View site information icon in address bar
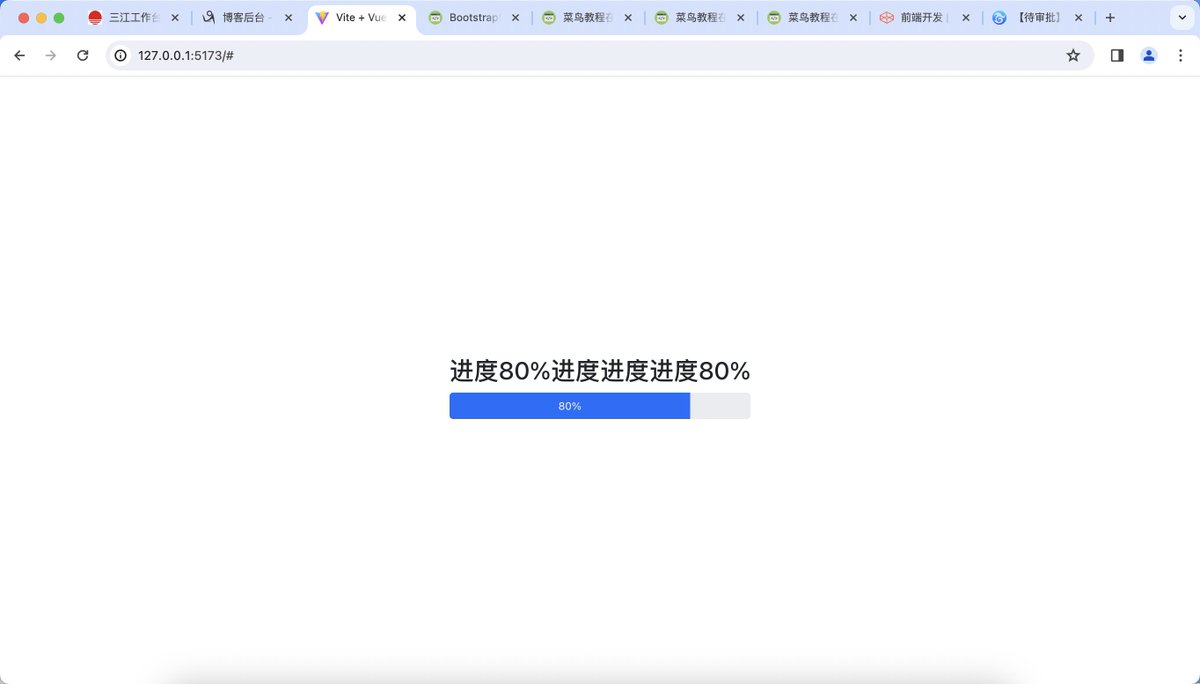This screenshot has height=684, width=1200. coord(121,56)
